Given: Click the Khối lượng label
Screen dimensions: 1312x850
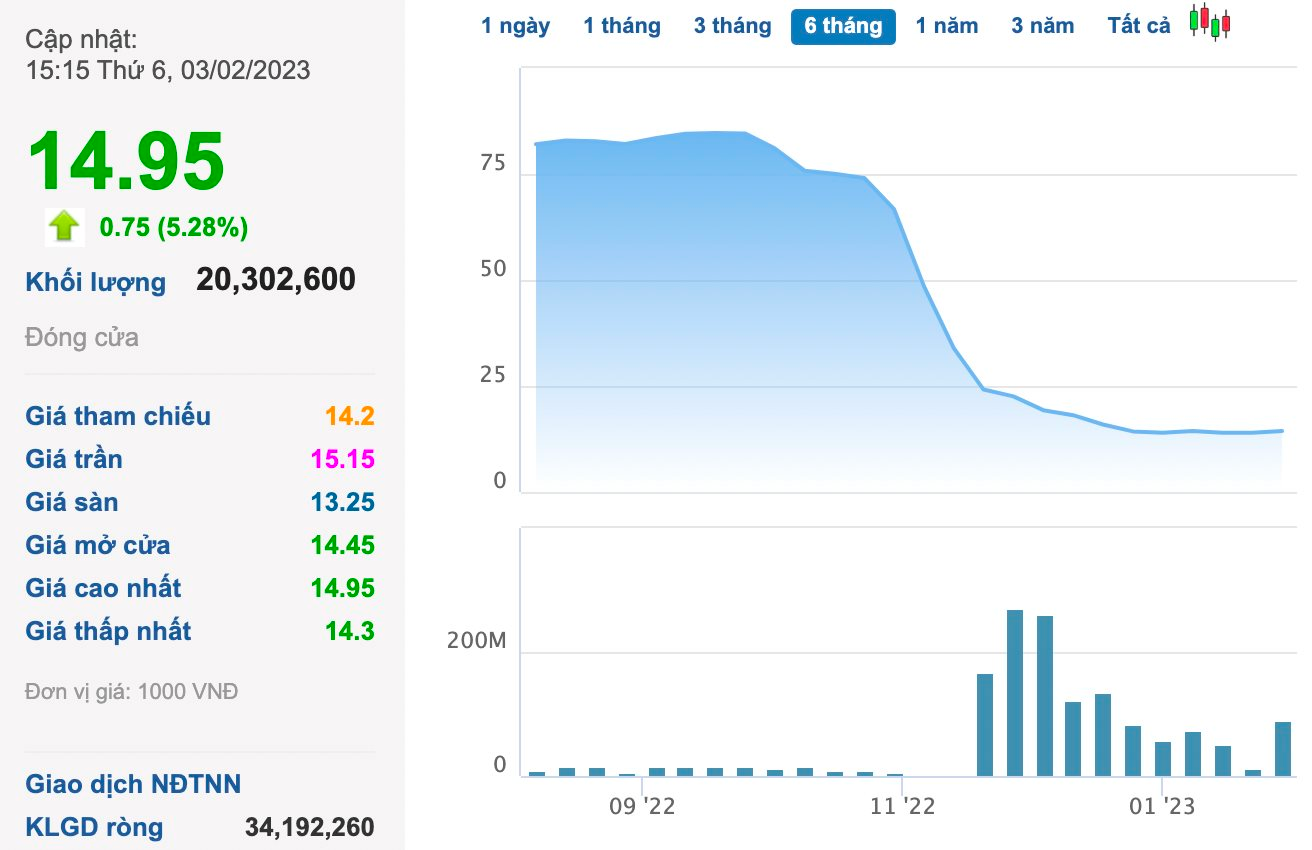Looking at the screenshot, I should (x=96, y=282).
